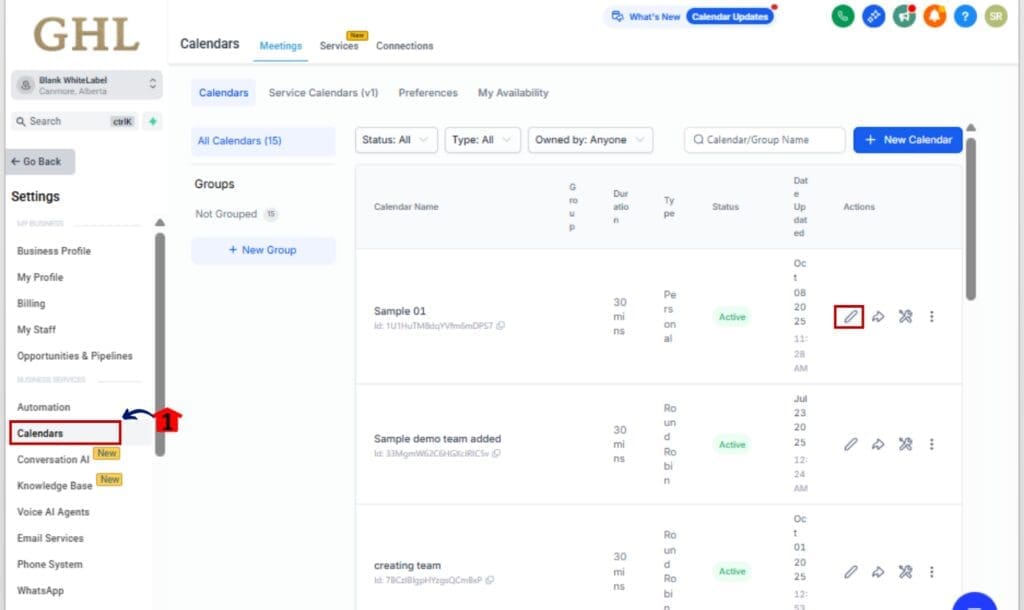
Task: Open the Owned by: Anyone dropdown
Action: point(590,140)
